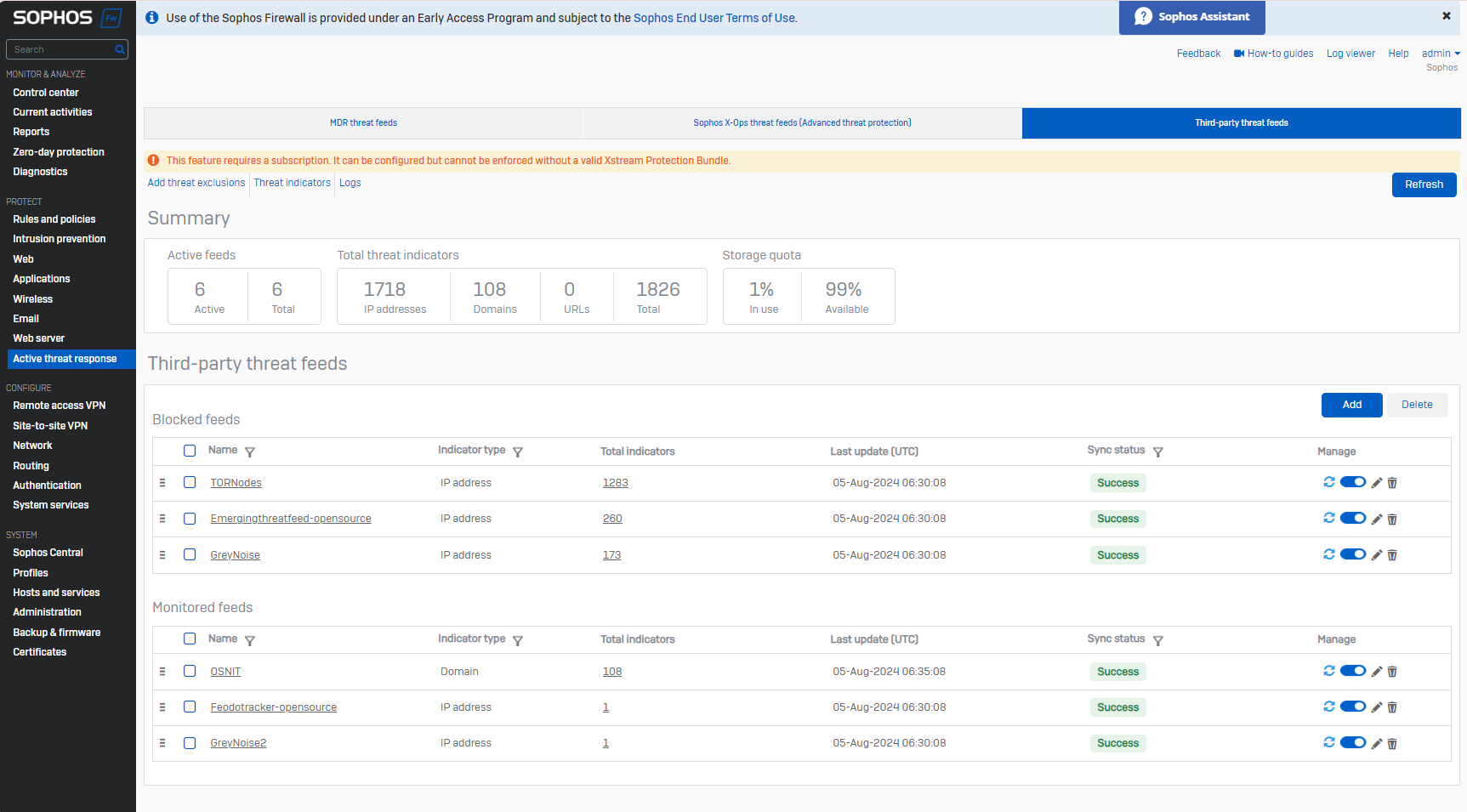This screenshot has width=1467, height=812.
Task: Edit the GreyNoise feed with pencil icon
Action: (x=1376, y=555)
